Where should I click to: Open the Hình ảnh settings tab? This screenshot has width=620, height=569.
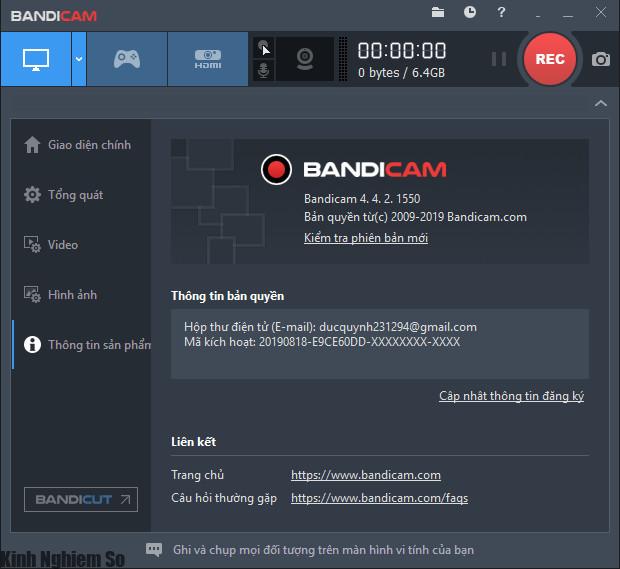[x=81, y=295]
